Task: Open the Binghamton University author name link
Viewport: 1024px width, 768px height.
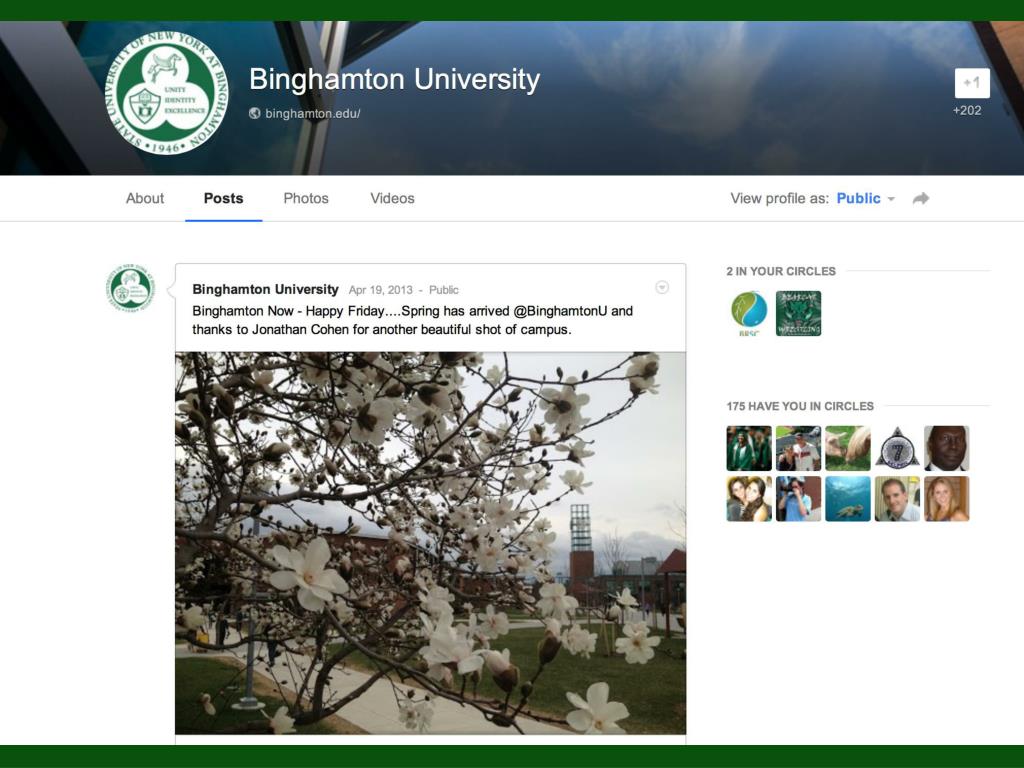Action: [265, 289]
